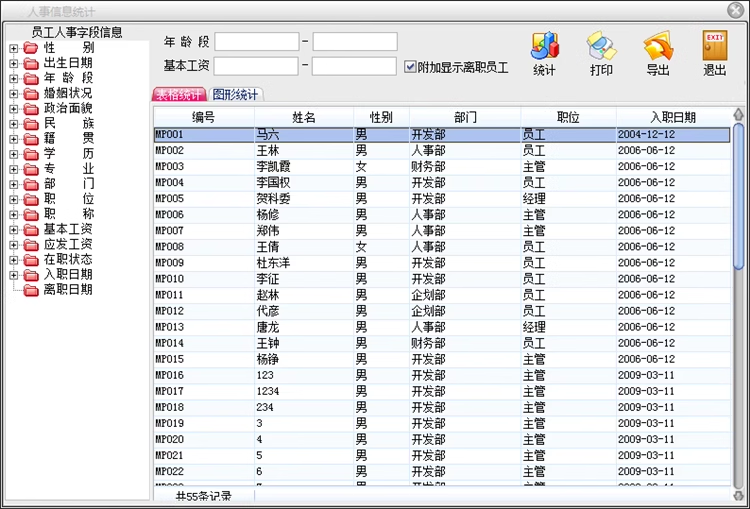Select the 出生日期 folder icon
Image resolution: width=750 pixels, height=509 pixels.
(x=31, y=63)
